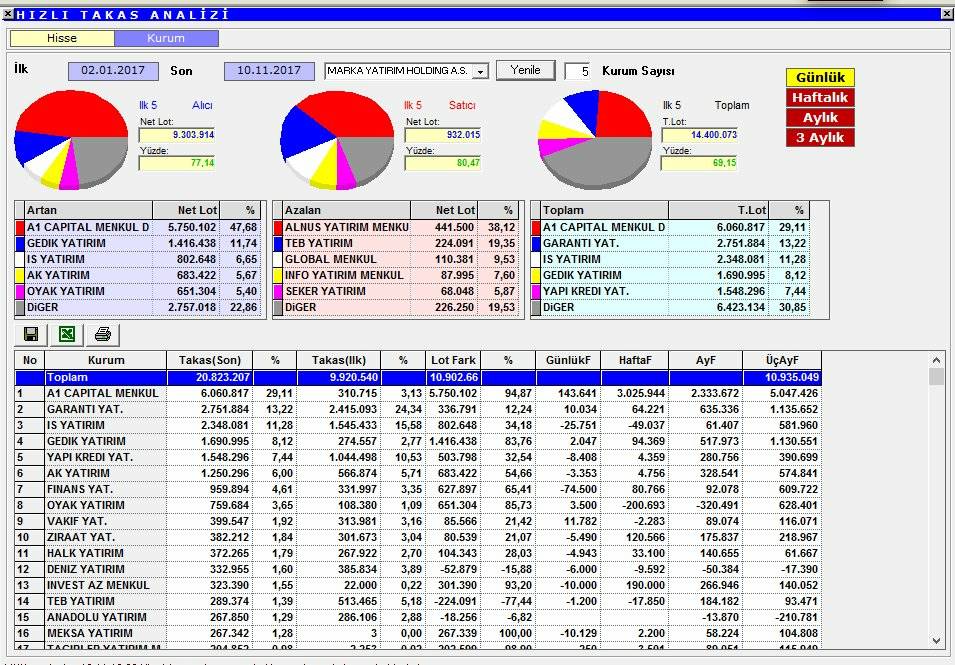Click the İlk 5 Alıcı pie chart
Screen dimensions: 955x665
[71, 139]
